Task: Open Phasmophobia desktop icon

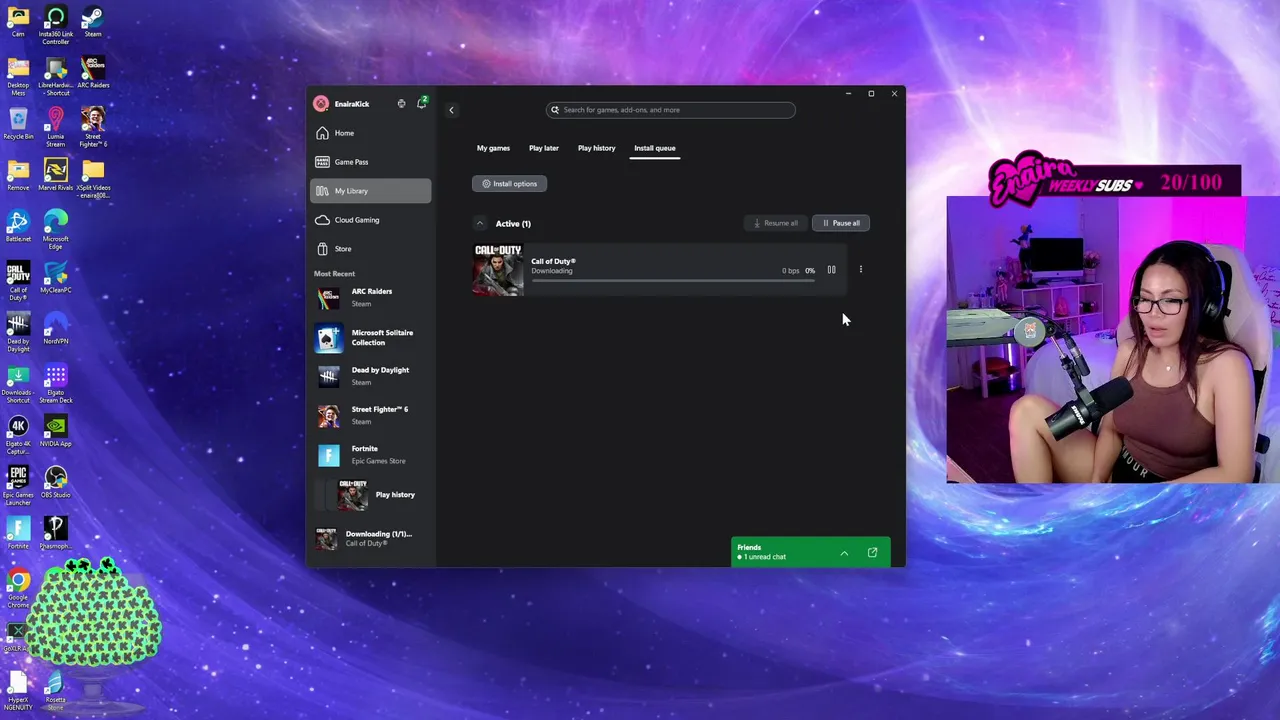Action: pos(55,534)
